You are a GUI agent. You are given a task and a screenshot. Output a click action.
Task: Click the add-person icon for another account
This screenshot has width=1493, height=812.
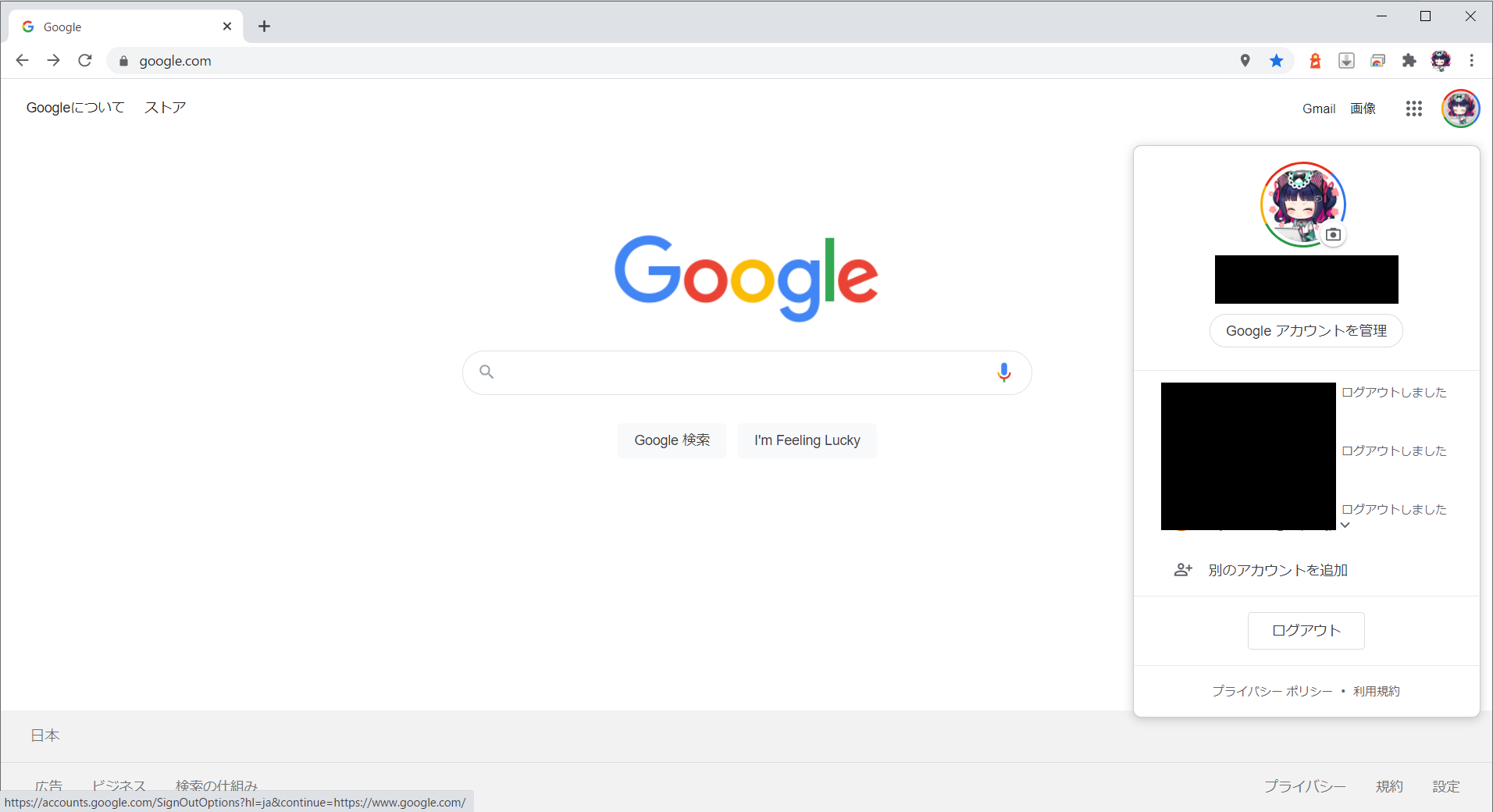point(1183,570)
